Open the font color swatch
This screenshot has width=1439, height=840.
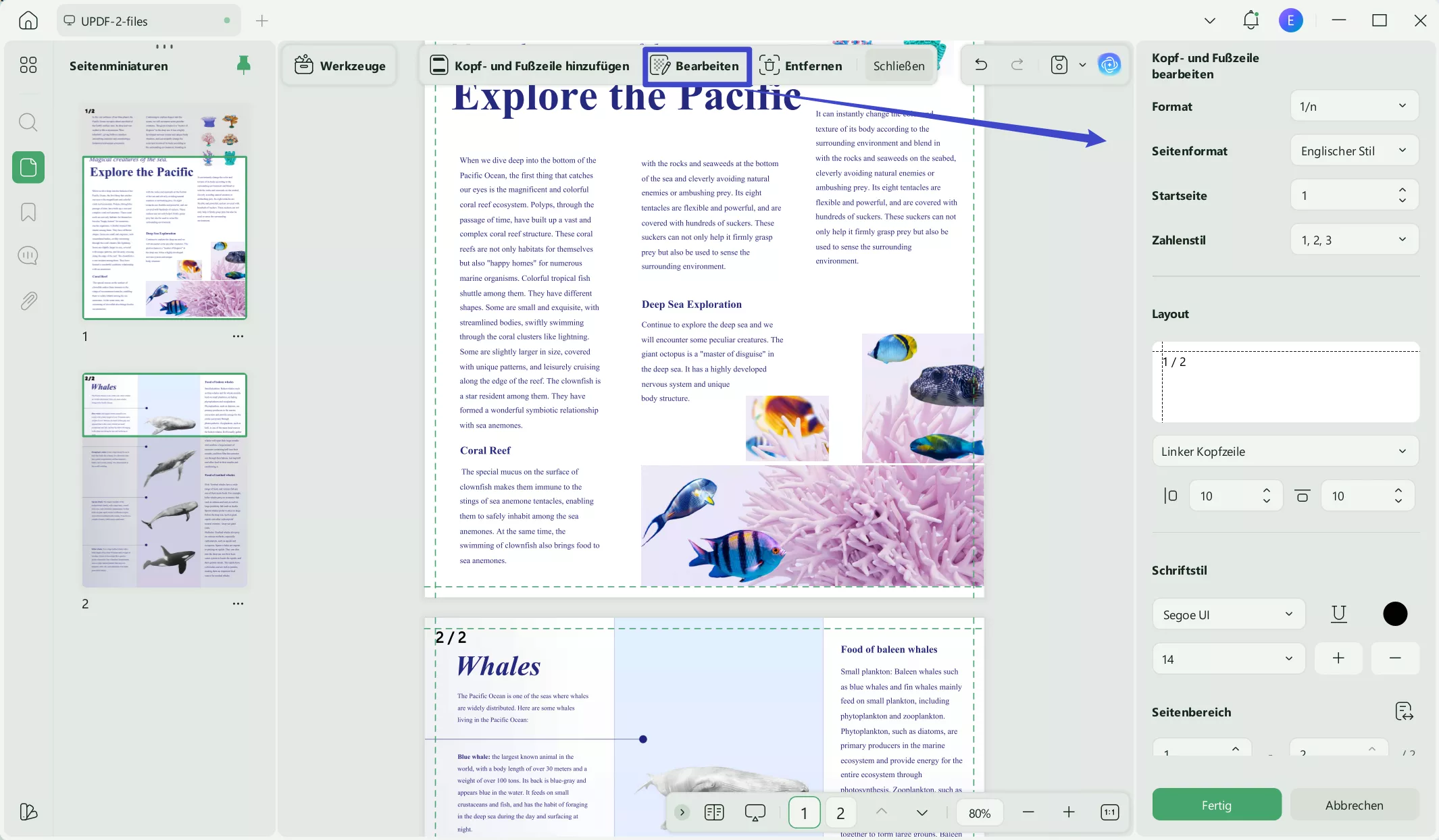(1394, 614)
